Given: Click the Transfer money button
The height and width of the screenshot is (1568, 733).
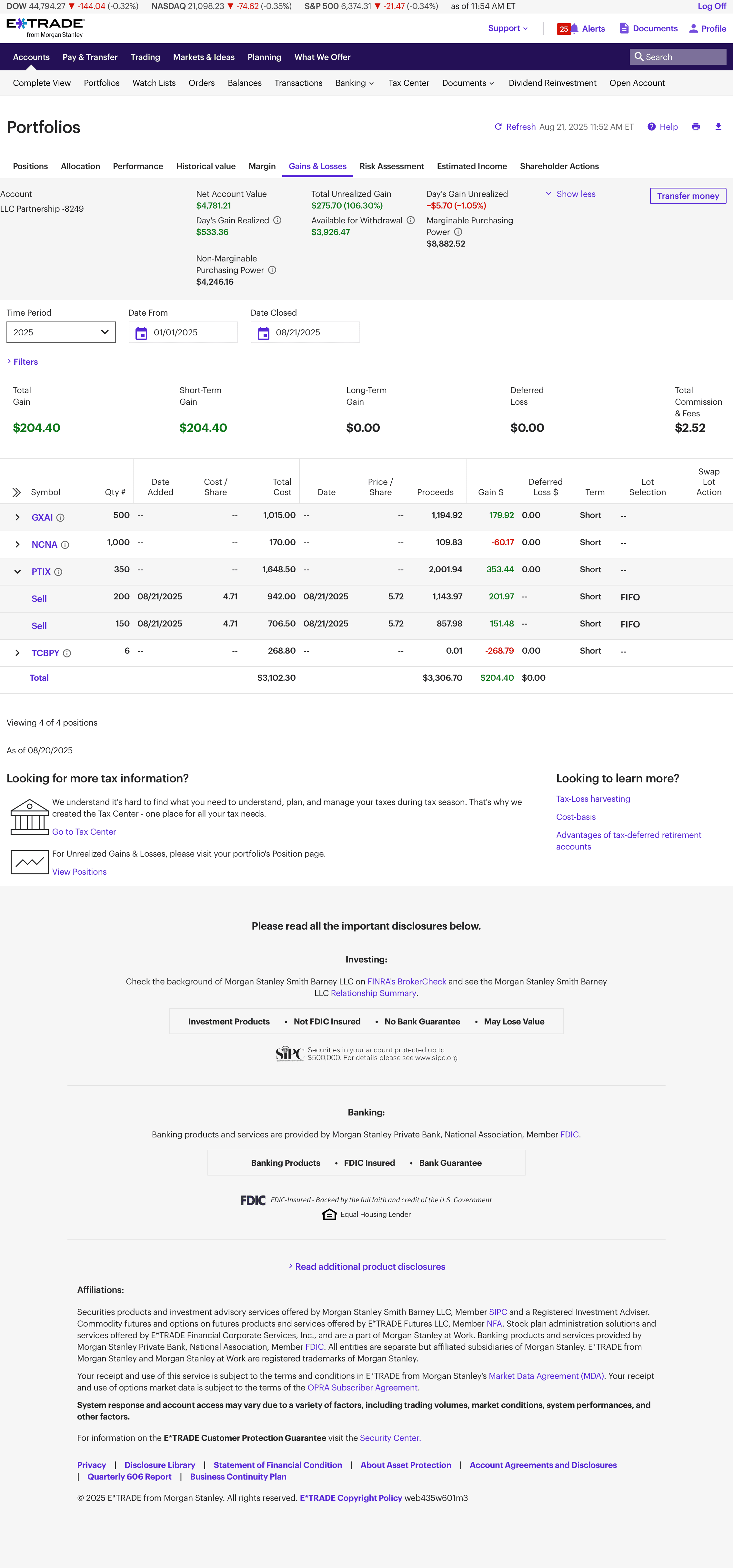Looking at the screenshot, I should pyautogui.click(x=688, y=196).
